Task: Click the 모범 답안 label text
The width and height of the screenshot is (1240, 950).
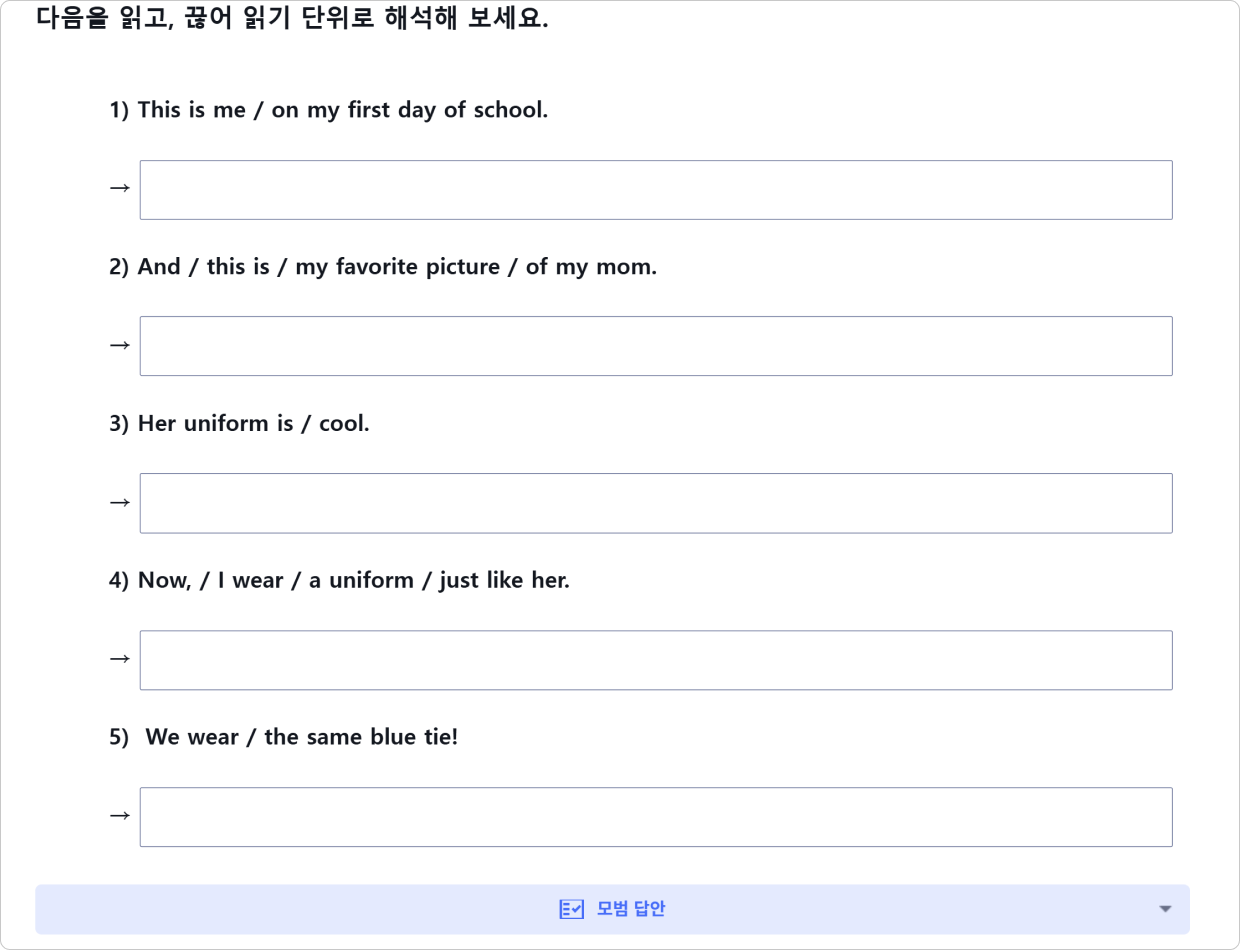Action: (631, 909)
